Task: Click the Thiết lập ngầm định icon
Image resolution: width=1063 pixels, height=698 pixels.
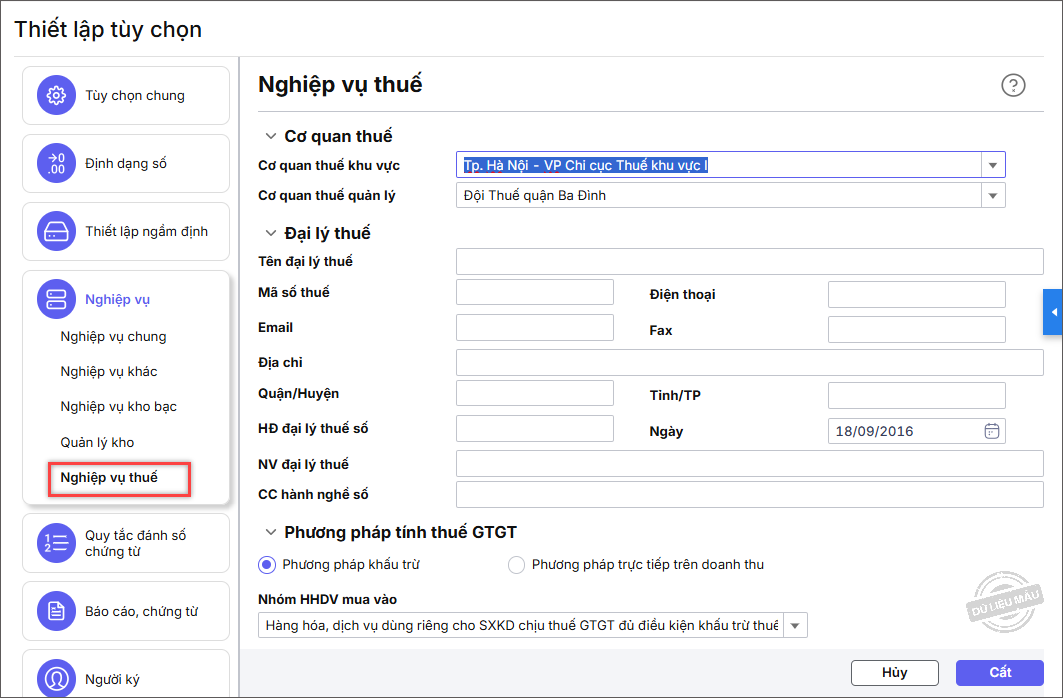Action: click(x=57, y=231)
